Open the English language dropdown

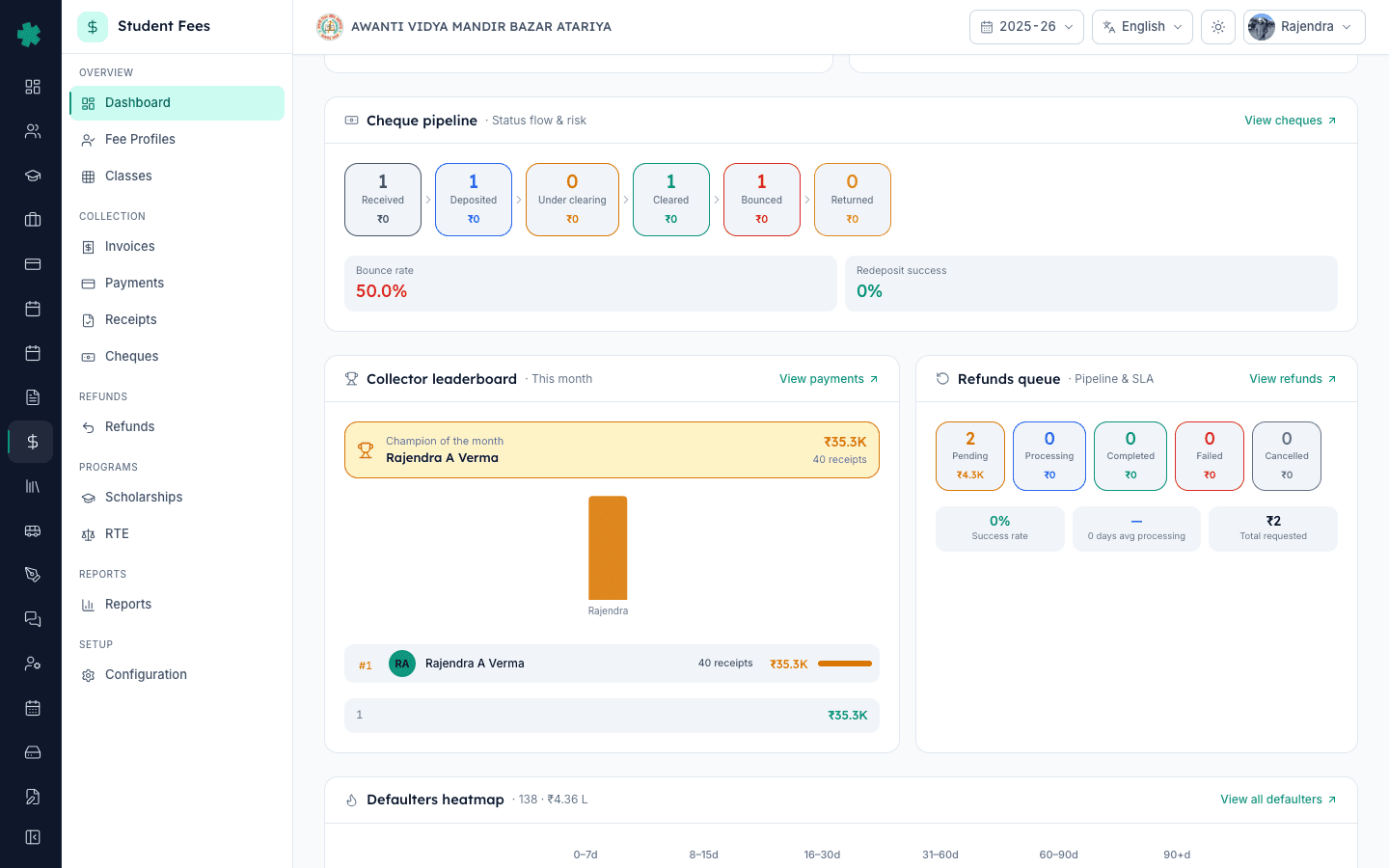pyautogui.click(x=1142, y=27)
